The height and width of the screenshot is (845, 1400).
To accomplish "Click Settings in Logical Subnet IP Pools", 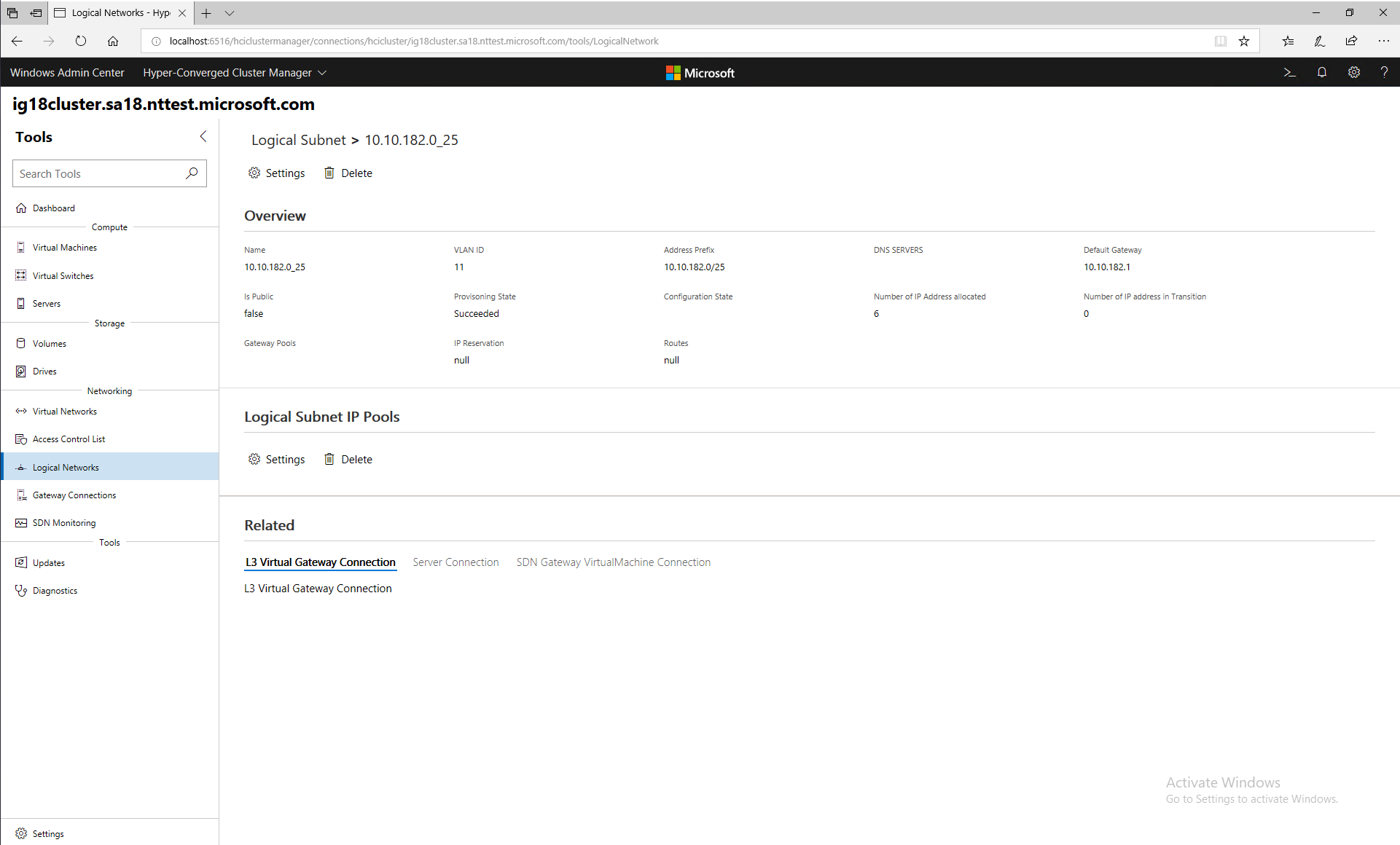I will coord(277,459).
